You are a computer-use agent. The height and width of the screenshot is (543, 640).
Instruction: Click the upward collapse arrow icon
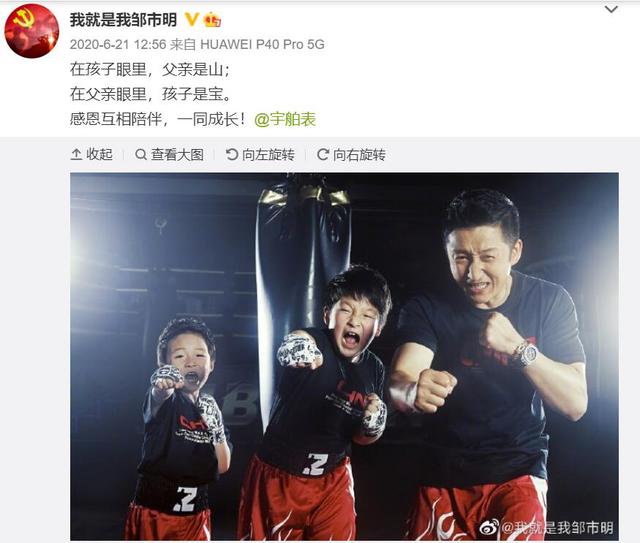[76, 154]
